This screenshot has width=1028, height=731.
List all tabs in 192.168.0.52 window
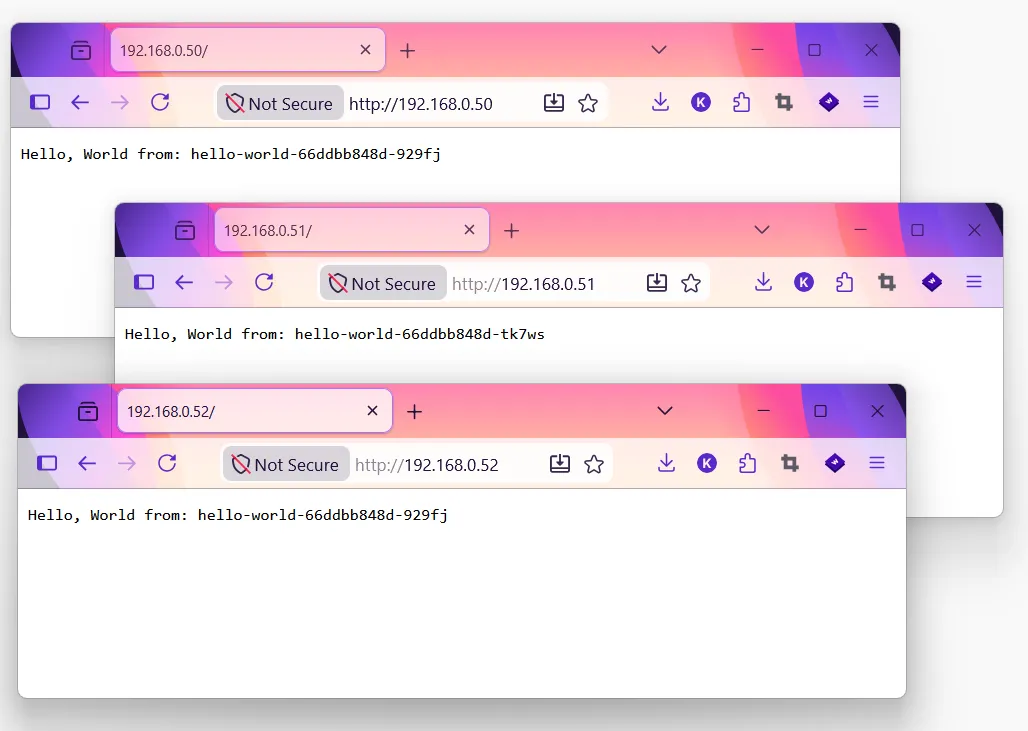click(x=665, y=411)
